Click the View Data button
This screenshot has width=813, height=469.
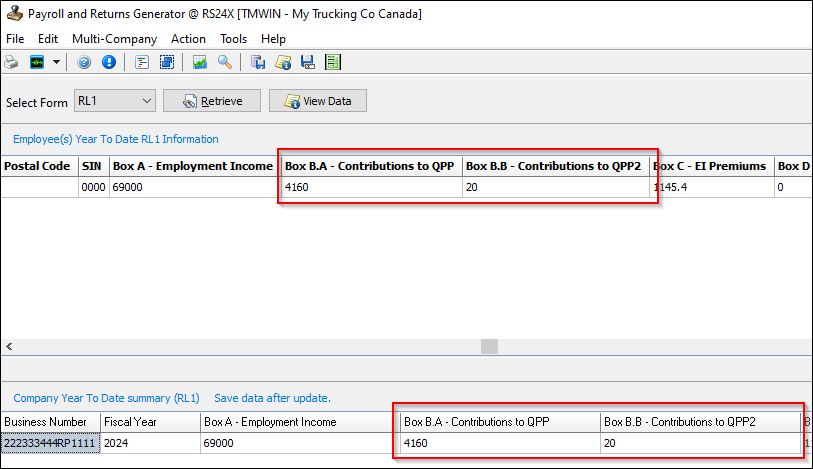click(318, 101)
